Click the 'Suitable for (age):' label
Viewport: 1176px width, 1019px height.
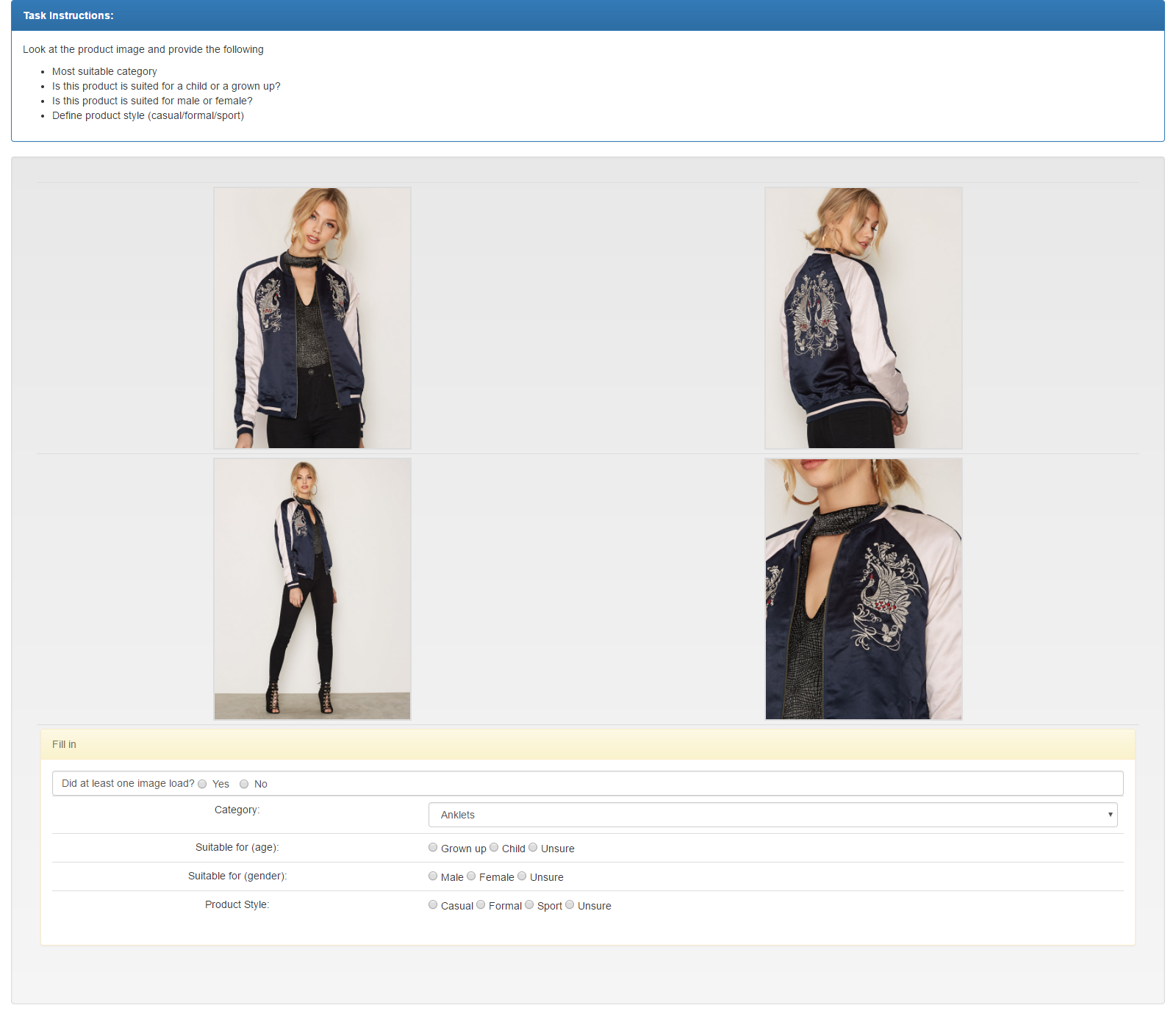pos(237,848)
